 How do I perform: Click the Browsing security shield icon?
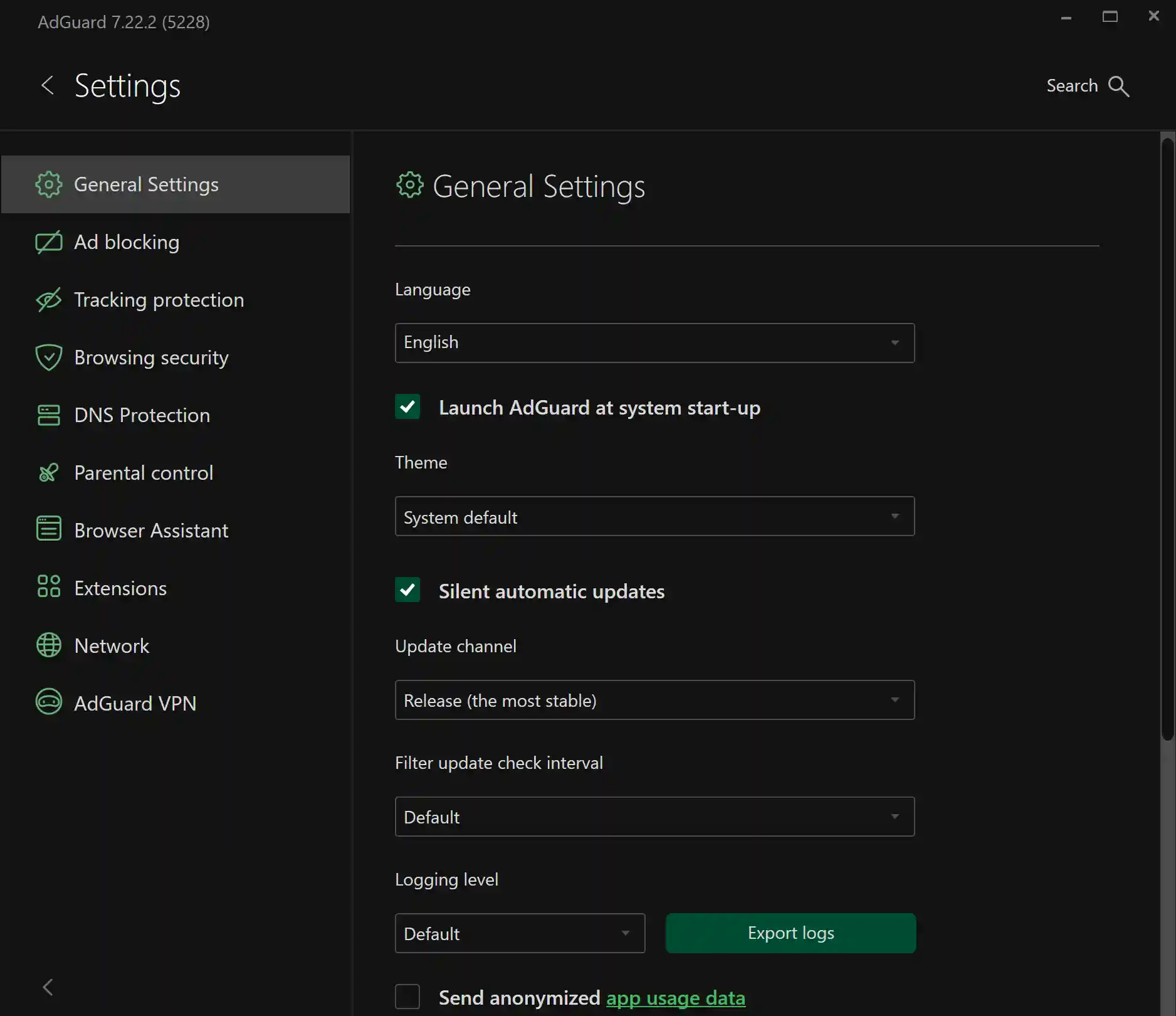click(x=48, y=357)
